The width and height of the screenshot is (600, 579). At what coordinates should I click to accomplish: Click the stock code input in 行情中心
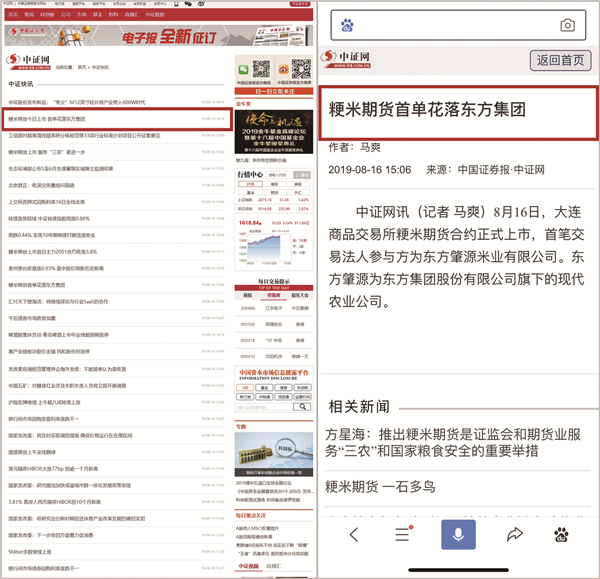click(x=279, y=175)
